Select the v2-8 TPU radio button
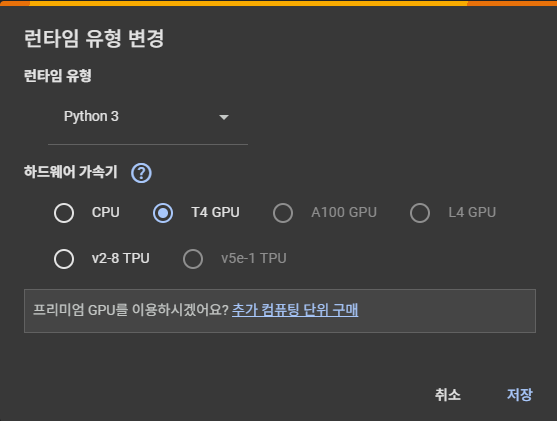The height and width of the screenshot is (421, 557). [x=64, y=259]
